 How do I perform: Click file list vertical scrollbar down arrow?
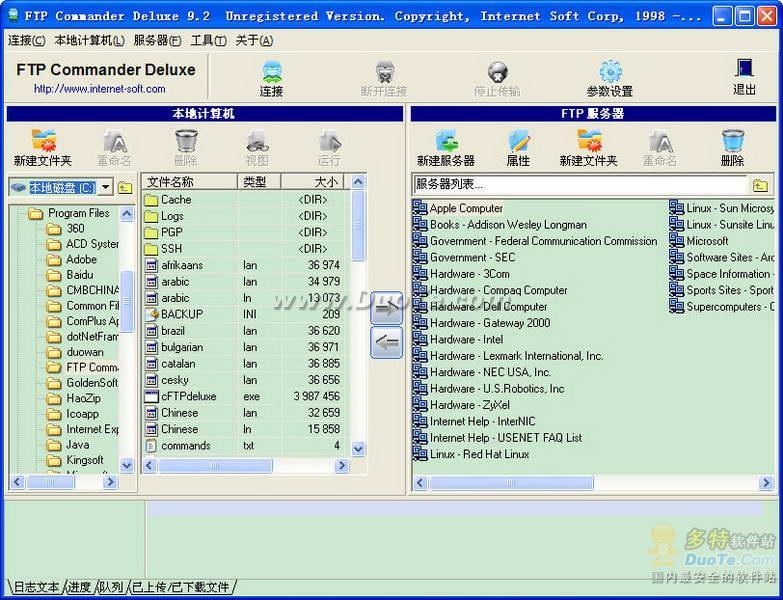(x=358, y=449)
